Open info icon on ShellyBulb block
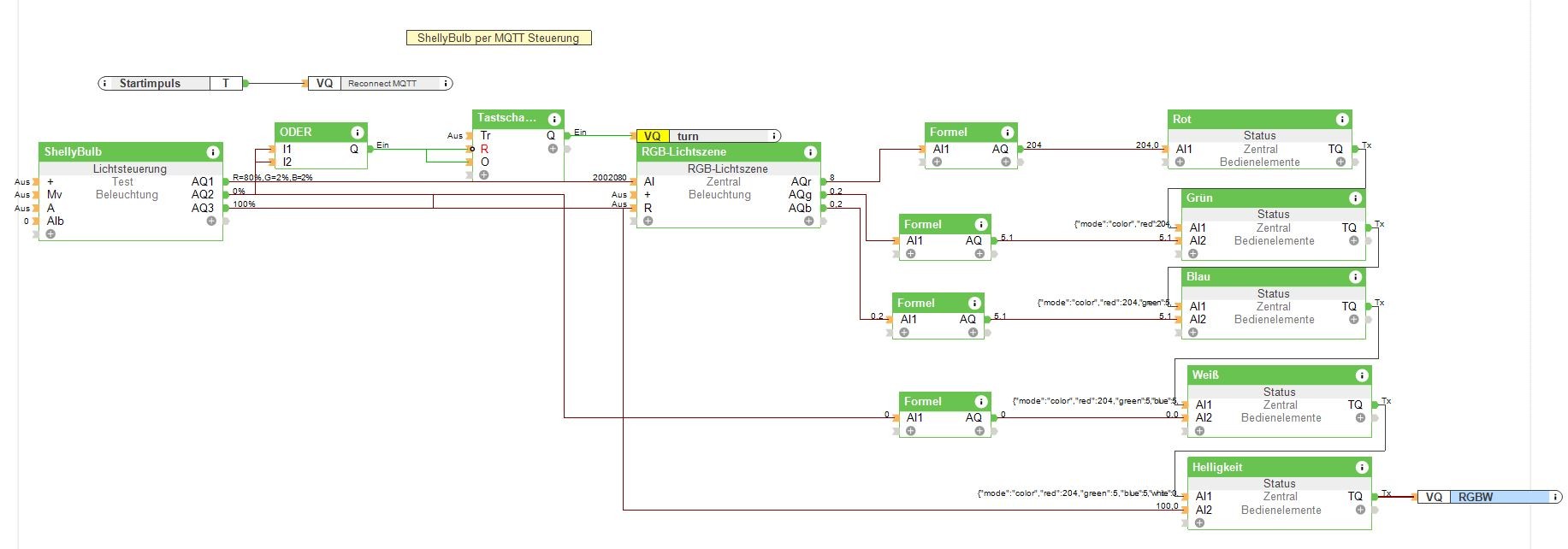The width and height of the screenshot is (1568, 549). 212,152
